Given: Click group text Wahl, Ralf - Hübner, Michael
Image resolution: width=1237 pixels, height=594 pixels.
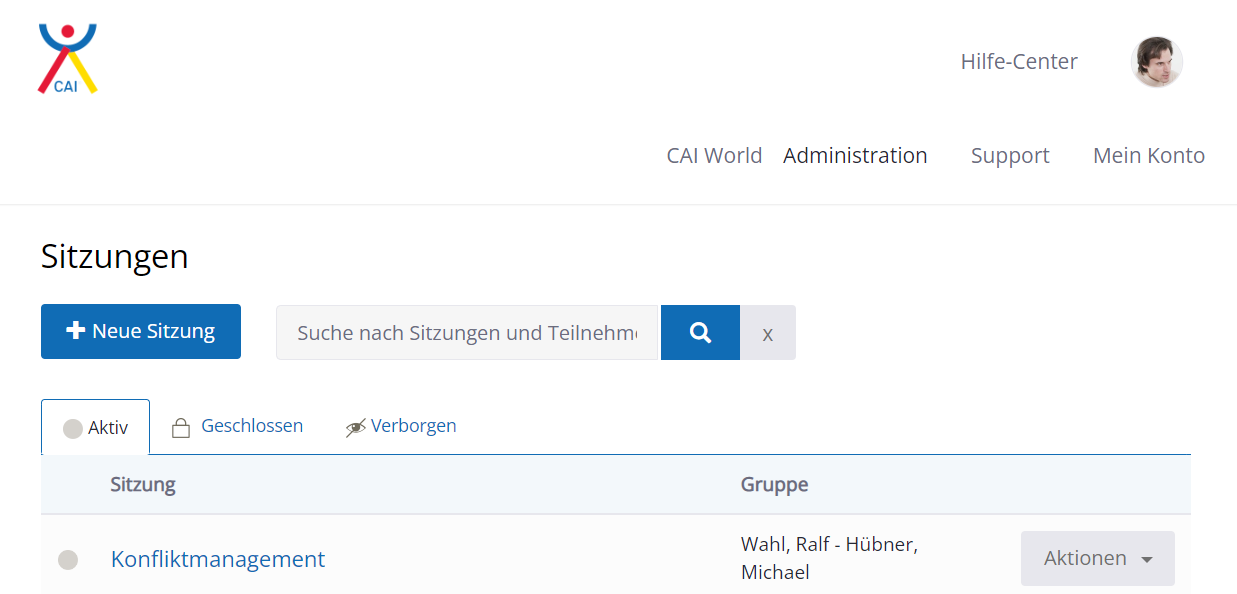Looking at the screenshot, I should (x=830, y=558).
